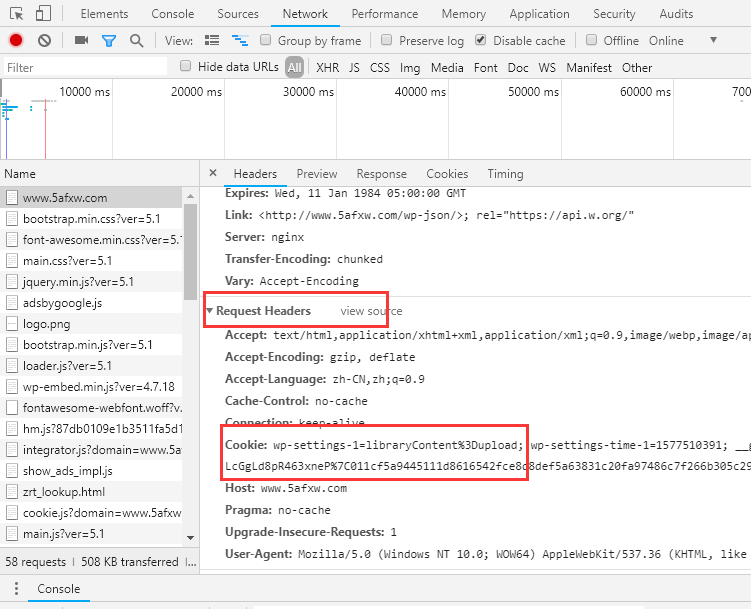The height and width of the screenshot is (609, 751).
Task: Stop recording with the red record button
Action: (16, 40)
